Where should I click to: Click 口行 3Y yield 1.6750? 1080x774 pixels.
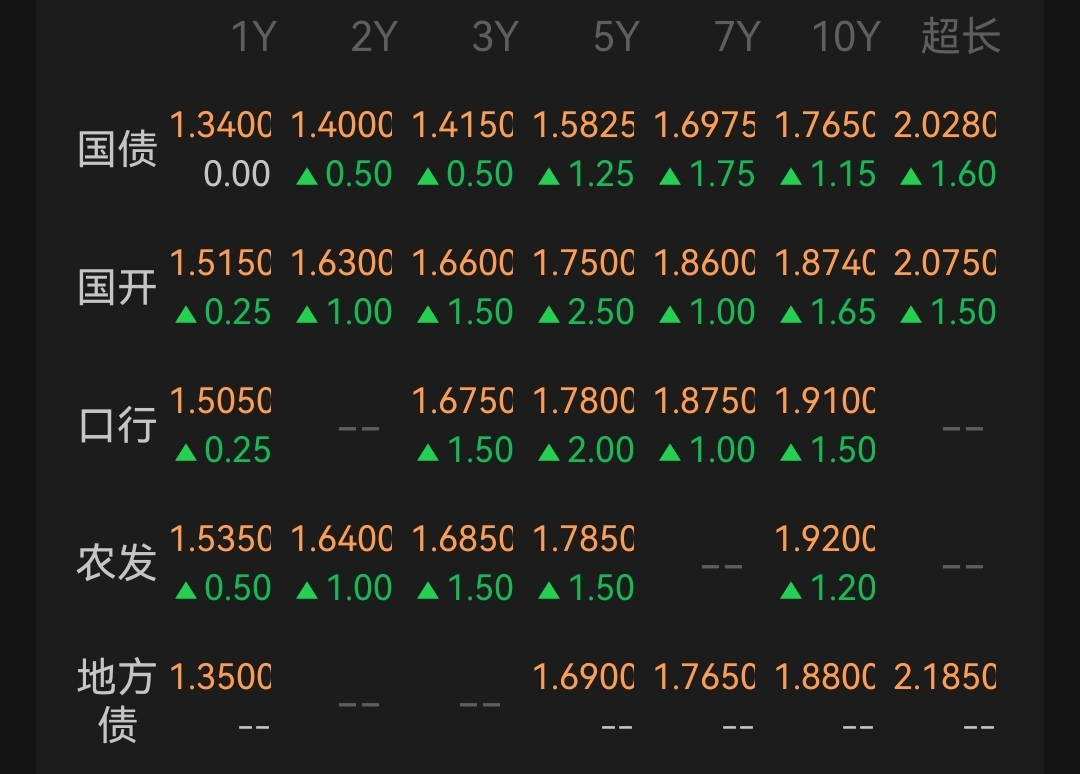tap(462, 402)
